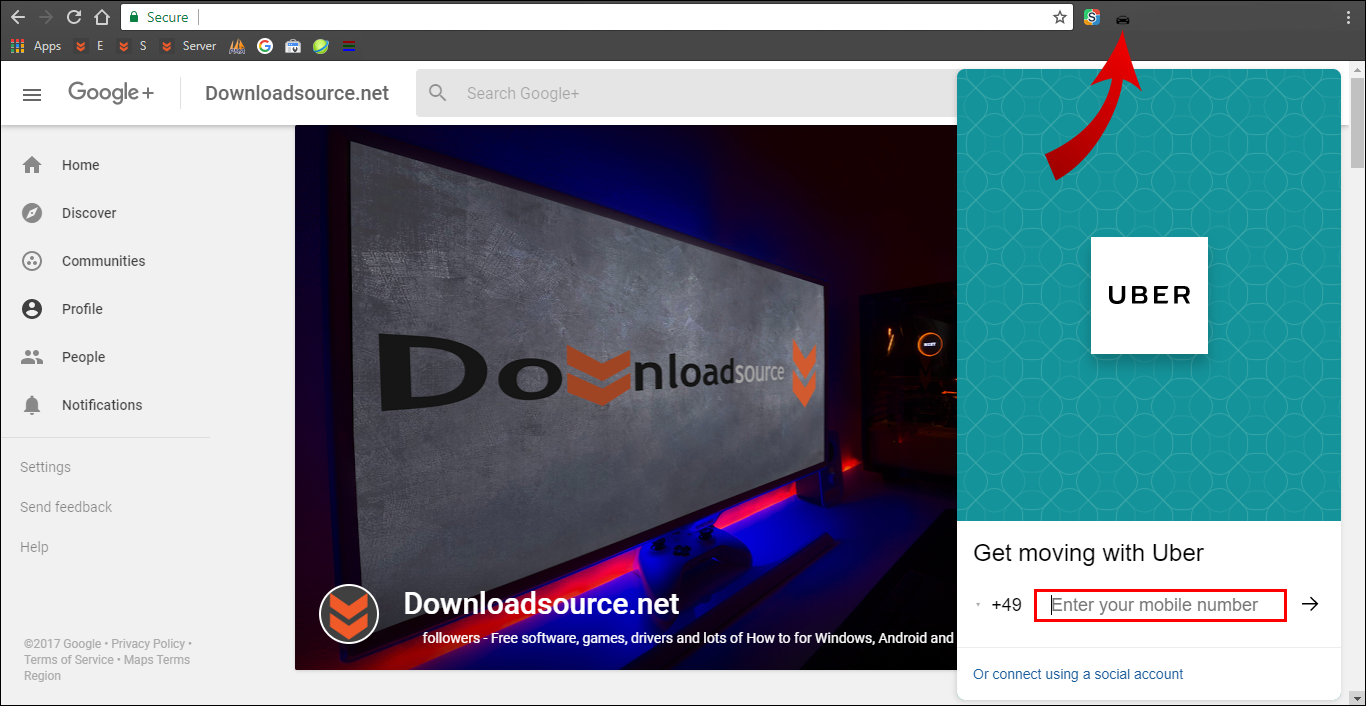Click Or connect using a social account
1366x706 pixels.
1078,674
